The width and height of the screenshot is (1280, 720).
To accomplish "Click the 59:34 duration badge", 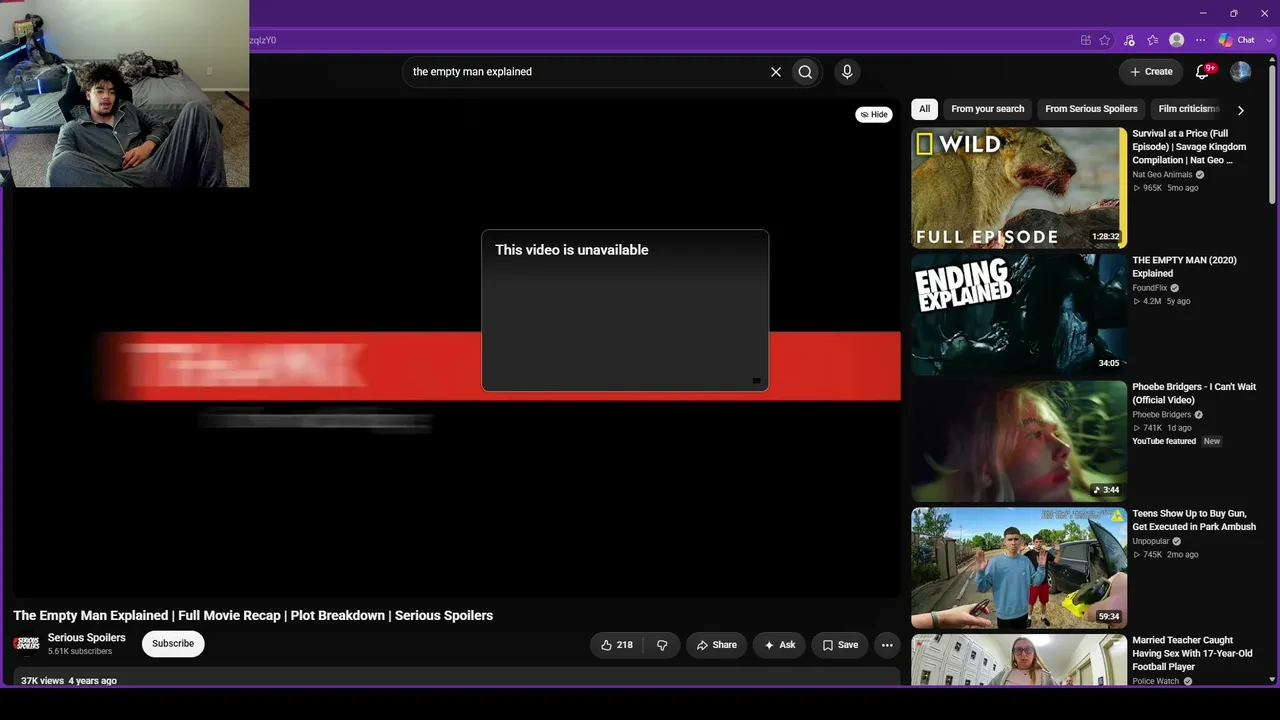I will [x=1109, y=617].
